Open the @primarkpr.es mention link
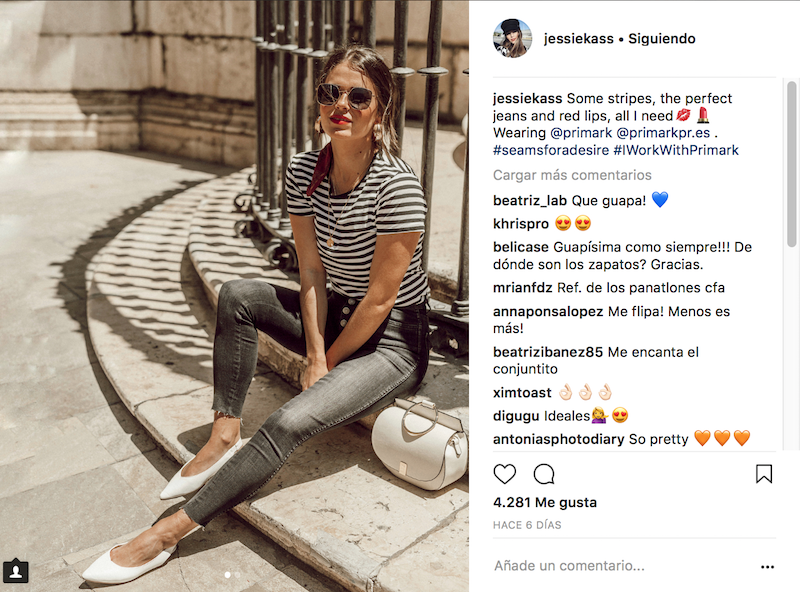Viewport: 800px width, 592px height. click(x=663, y=133)
